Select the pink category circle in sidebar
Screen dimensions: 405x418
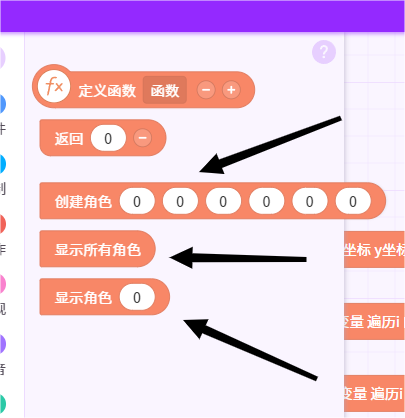[x=2, y=284]
